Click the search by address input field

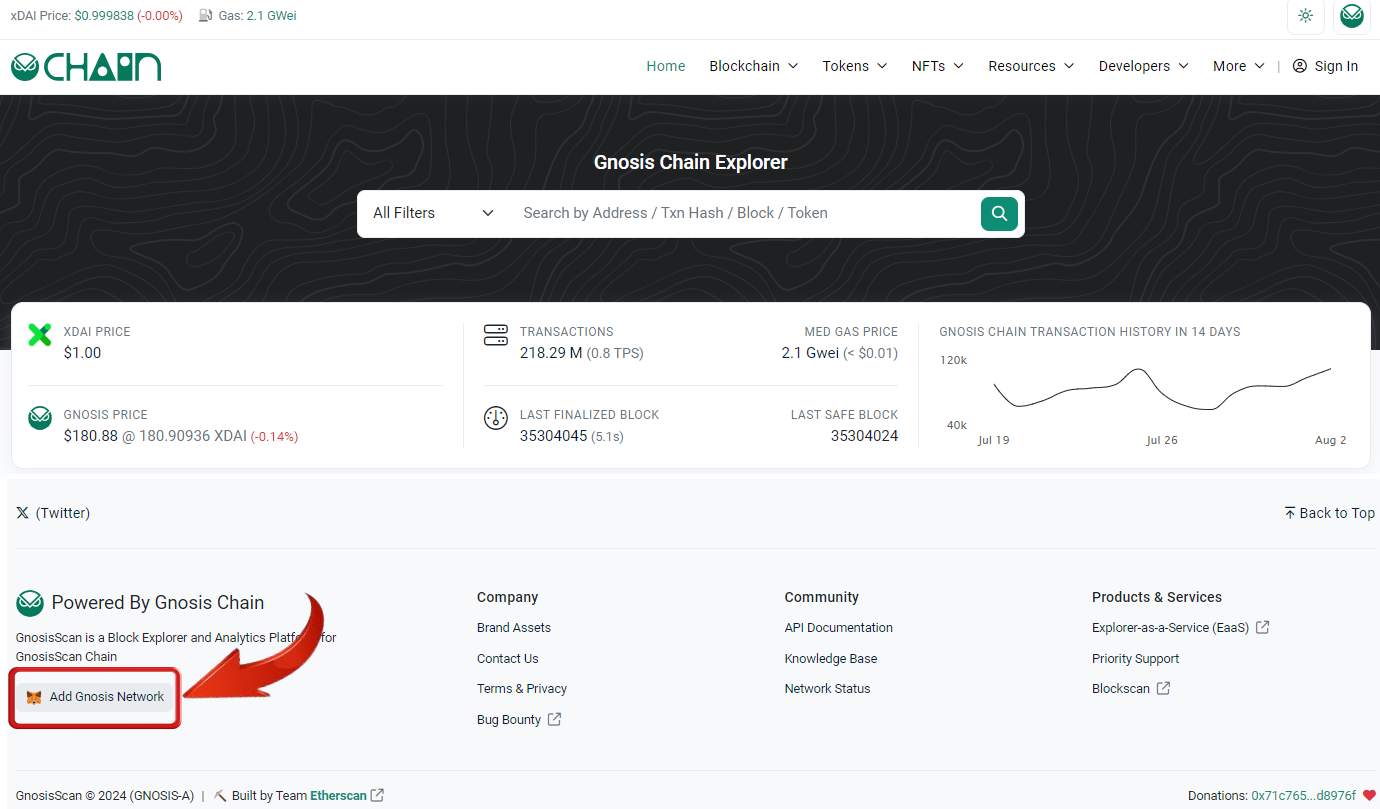pos(745,213)
